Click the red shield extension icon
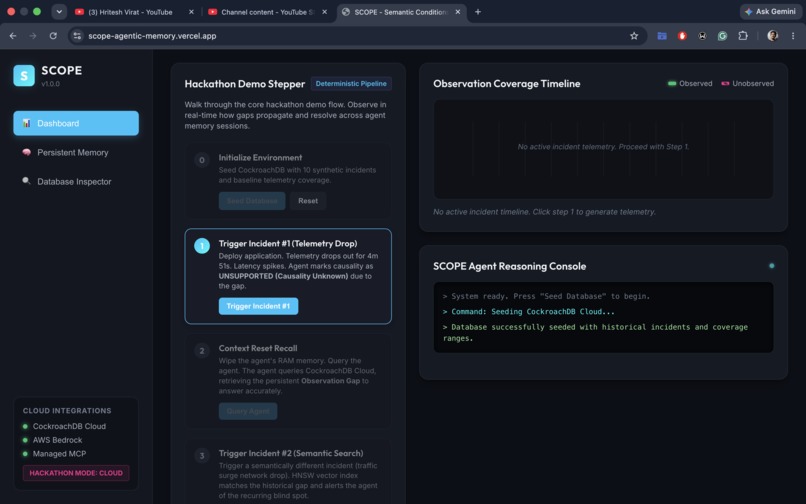This screenshot has width=806, height=504. (682, 36)
